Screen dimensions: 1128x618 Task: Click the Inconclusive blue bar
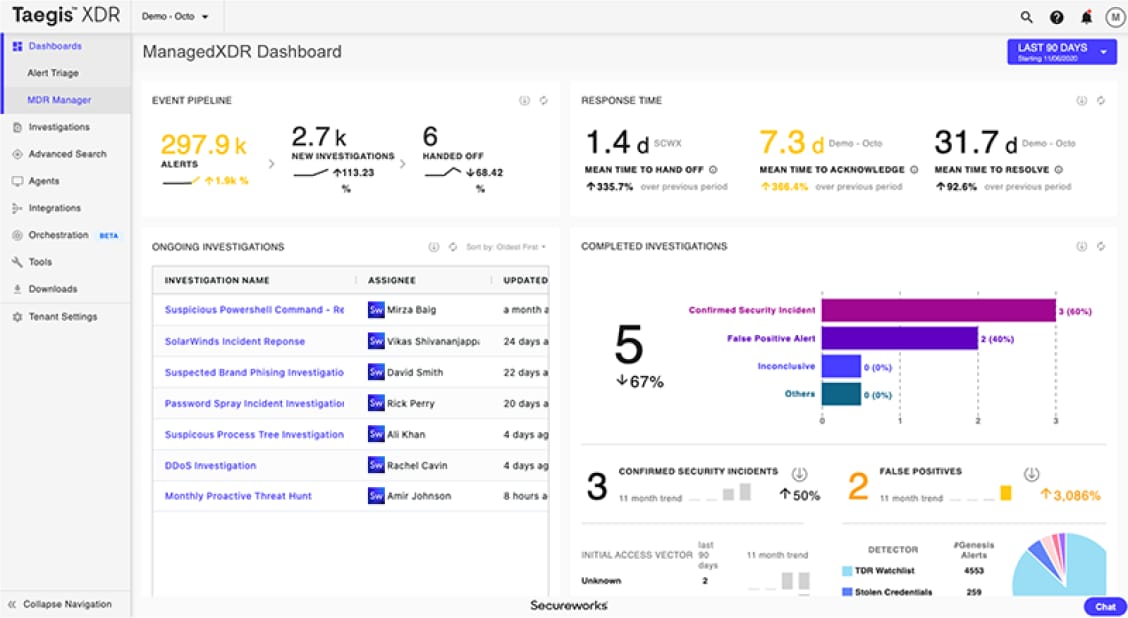click(x=841, y=366)
